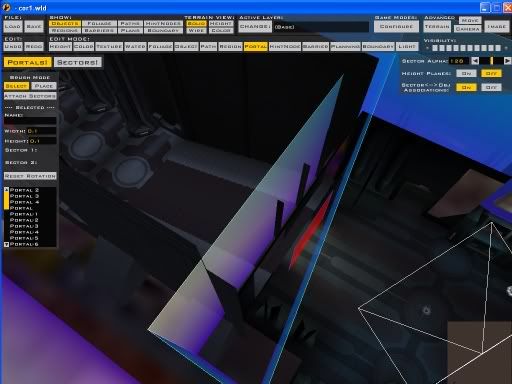Switch to Water edit mode
The height and width of the screenshot is (384, 512).
[135, 47]
